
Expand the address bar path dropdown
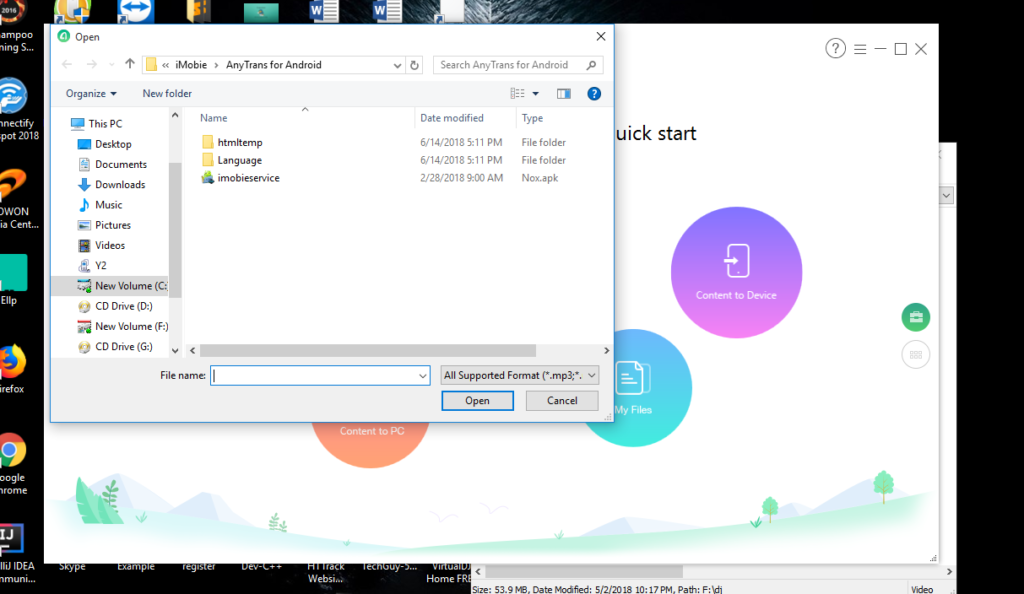398,63
